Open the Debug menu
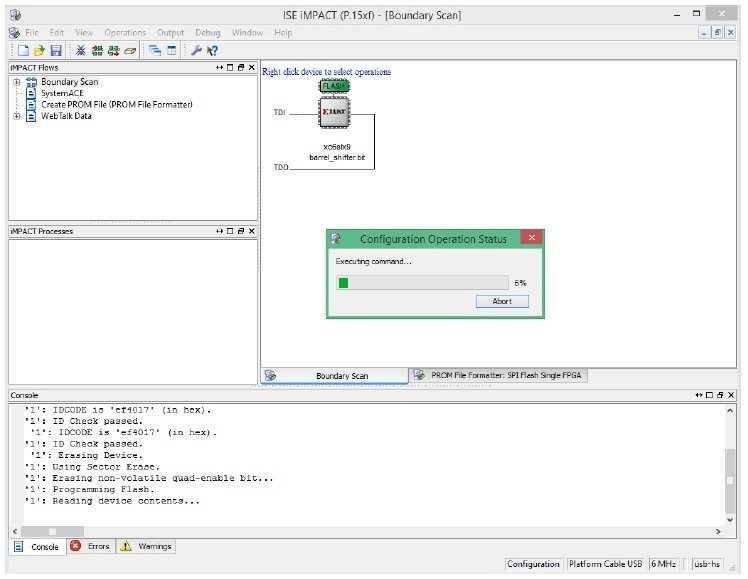The width and height of the screenshot is (748, 579). [x=208, y=32]
